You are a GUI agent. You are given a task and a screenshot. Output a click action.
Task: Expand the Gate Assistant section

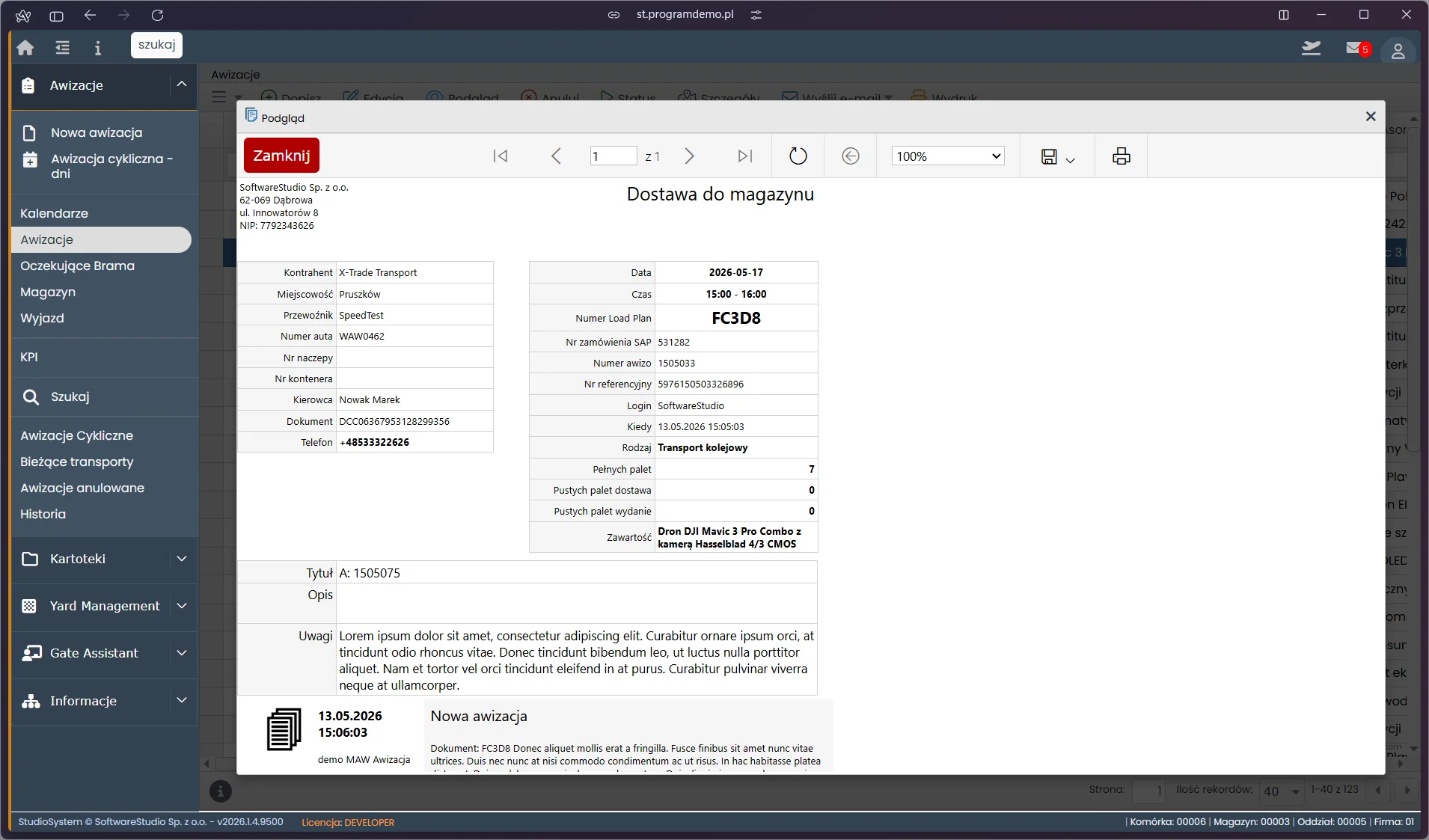(x=182, y=653)
